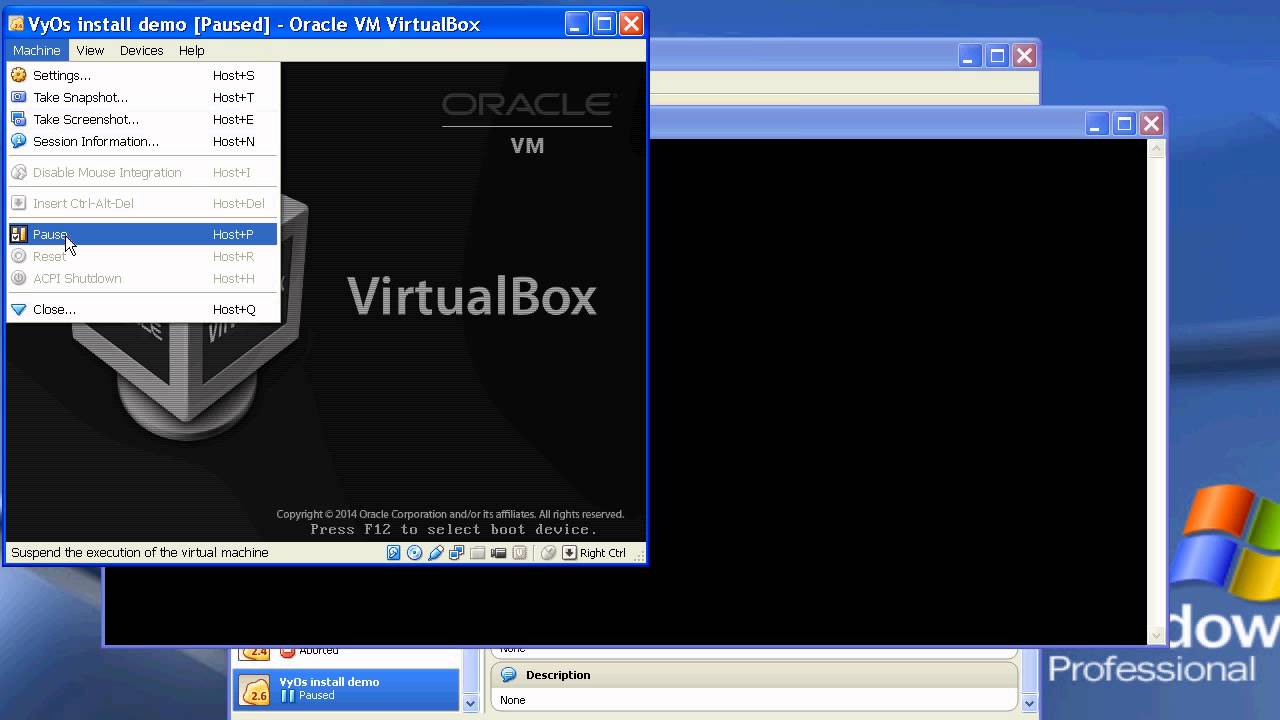Screen dimensions: 1280x720
Task: Click the network adapters status icon
Action: click(457, 553)
